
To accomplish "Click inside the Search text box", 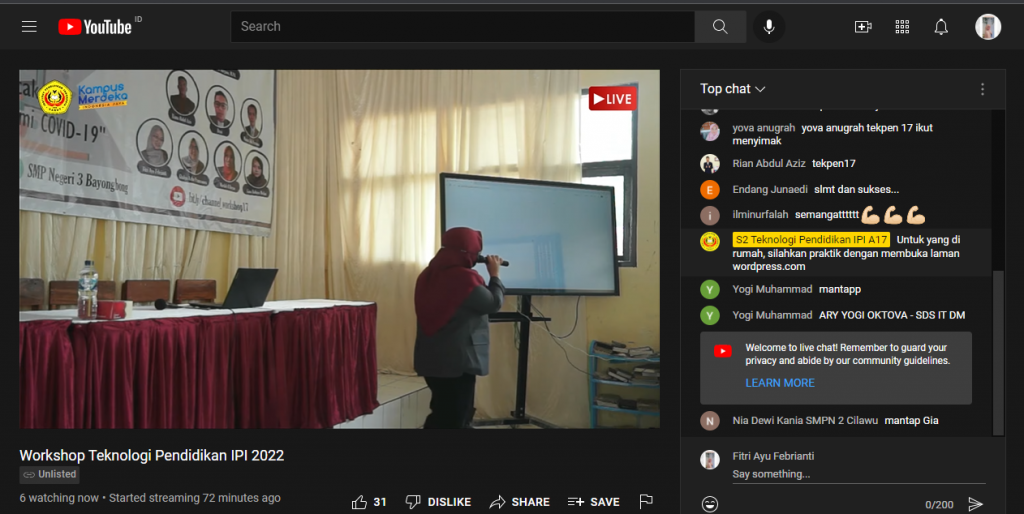I will 462,27.
